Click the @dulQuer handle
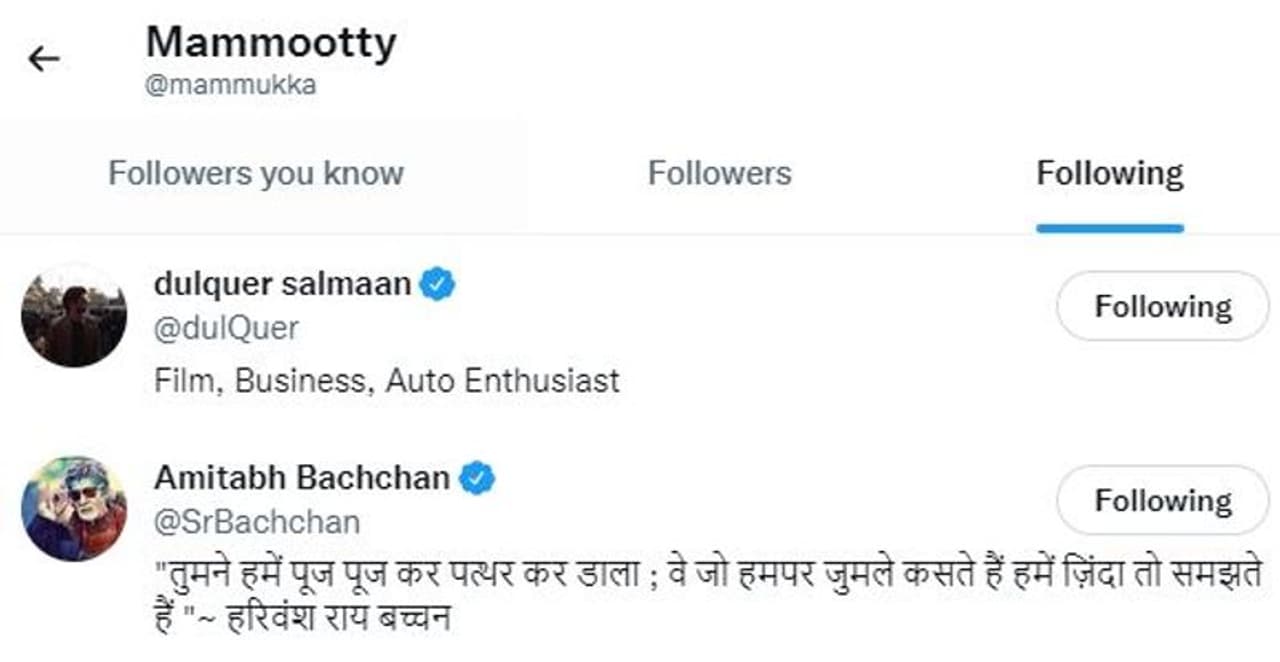 226,328
